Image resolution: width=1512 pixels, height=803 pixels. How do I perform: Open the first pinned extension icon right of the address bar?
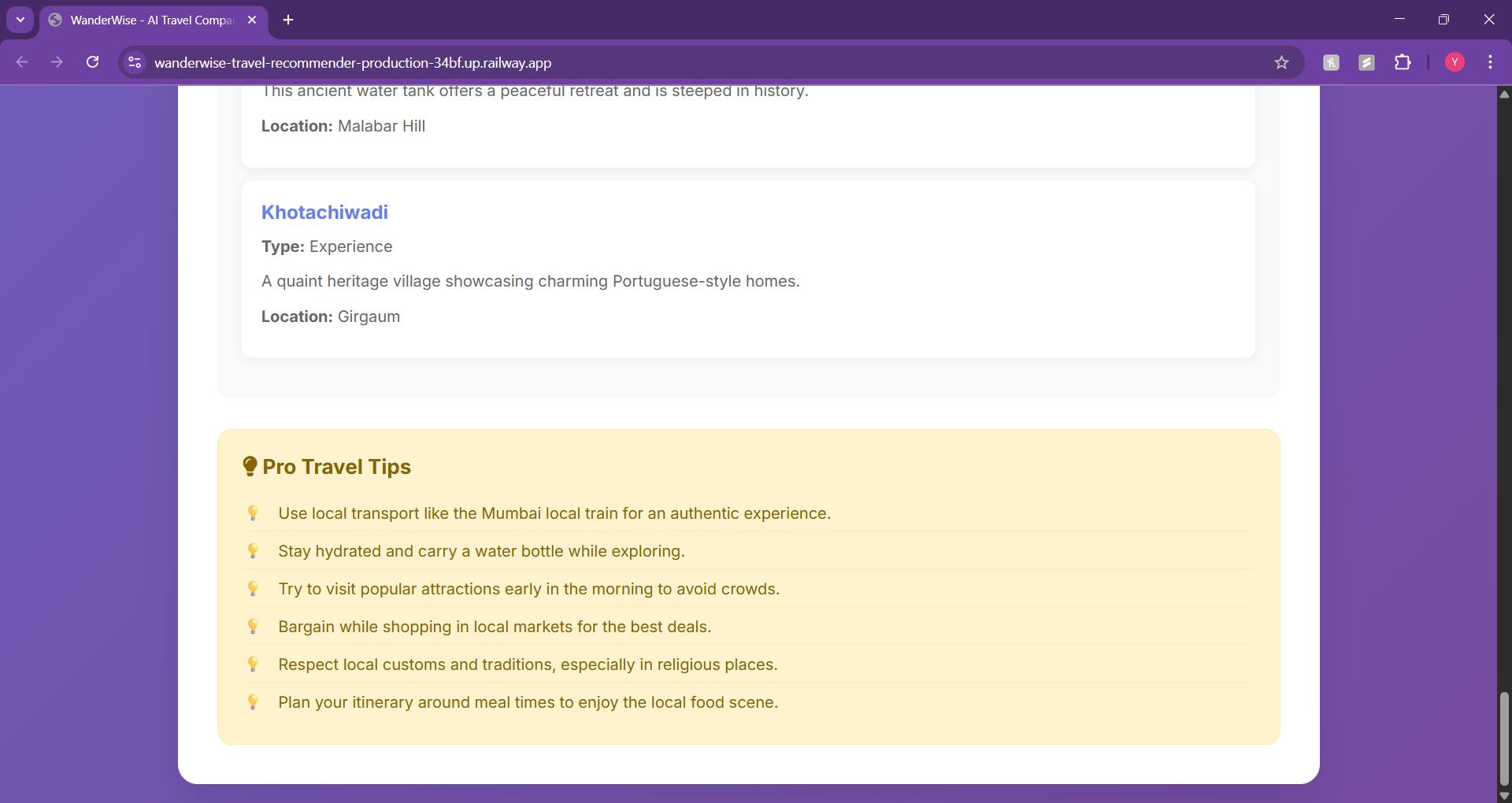[x=1331, y=62]
